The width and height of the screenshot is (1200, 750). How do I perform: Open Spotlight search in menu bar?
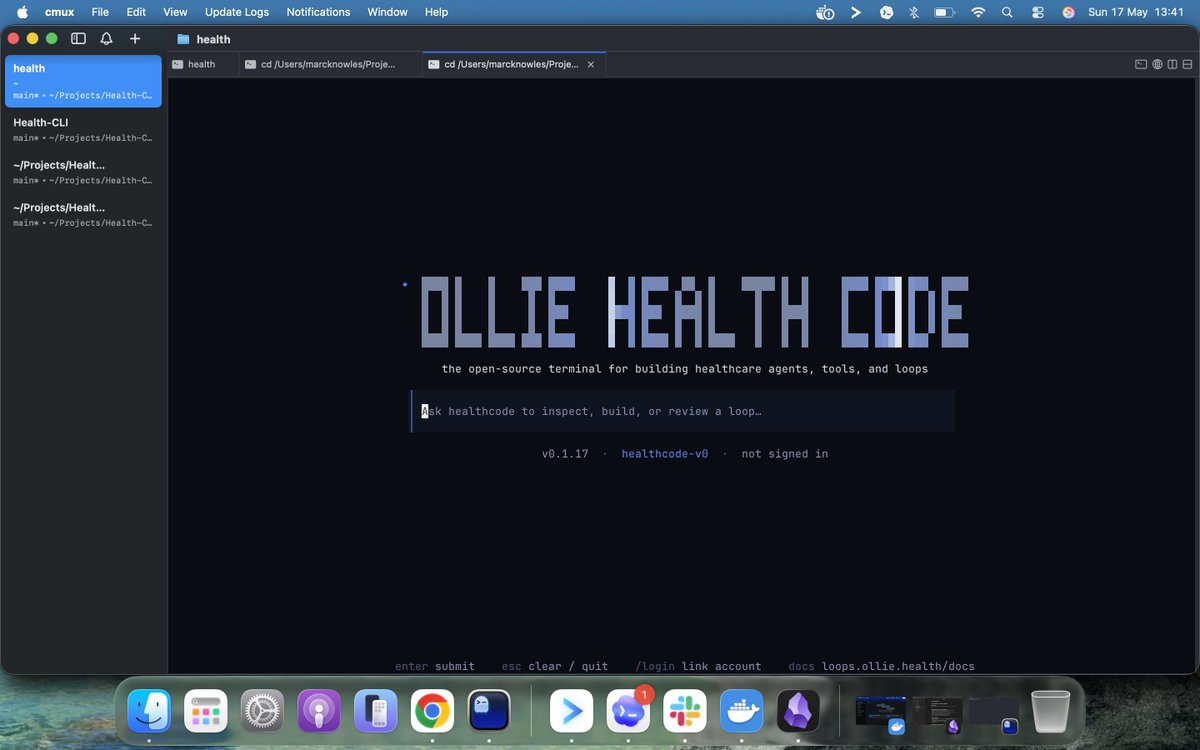(1007, 12)
